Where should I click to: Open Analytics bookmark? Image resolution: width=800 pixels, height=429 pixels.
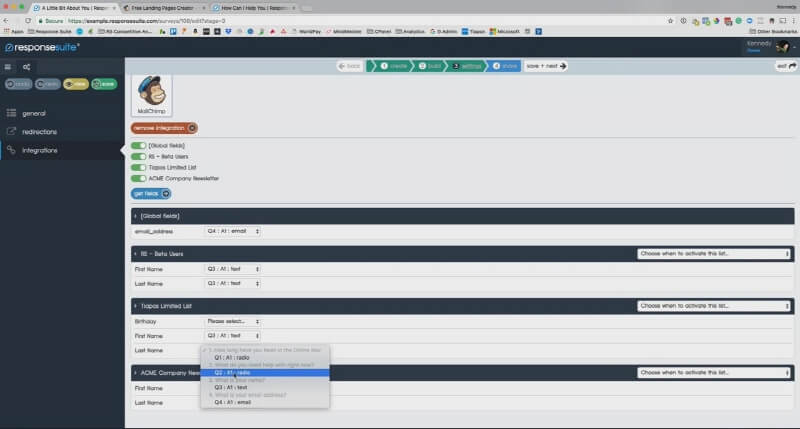410,32
